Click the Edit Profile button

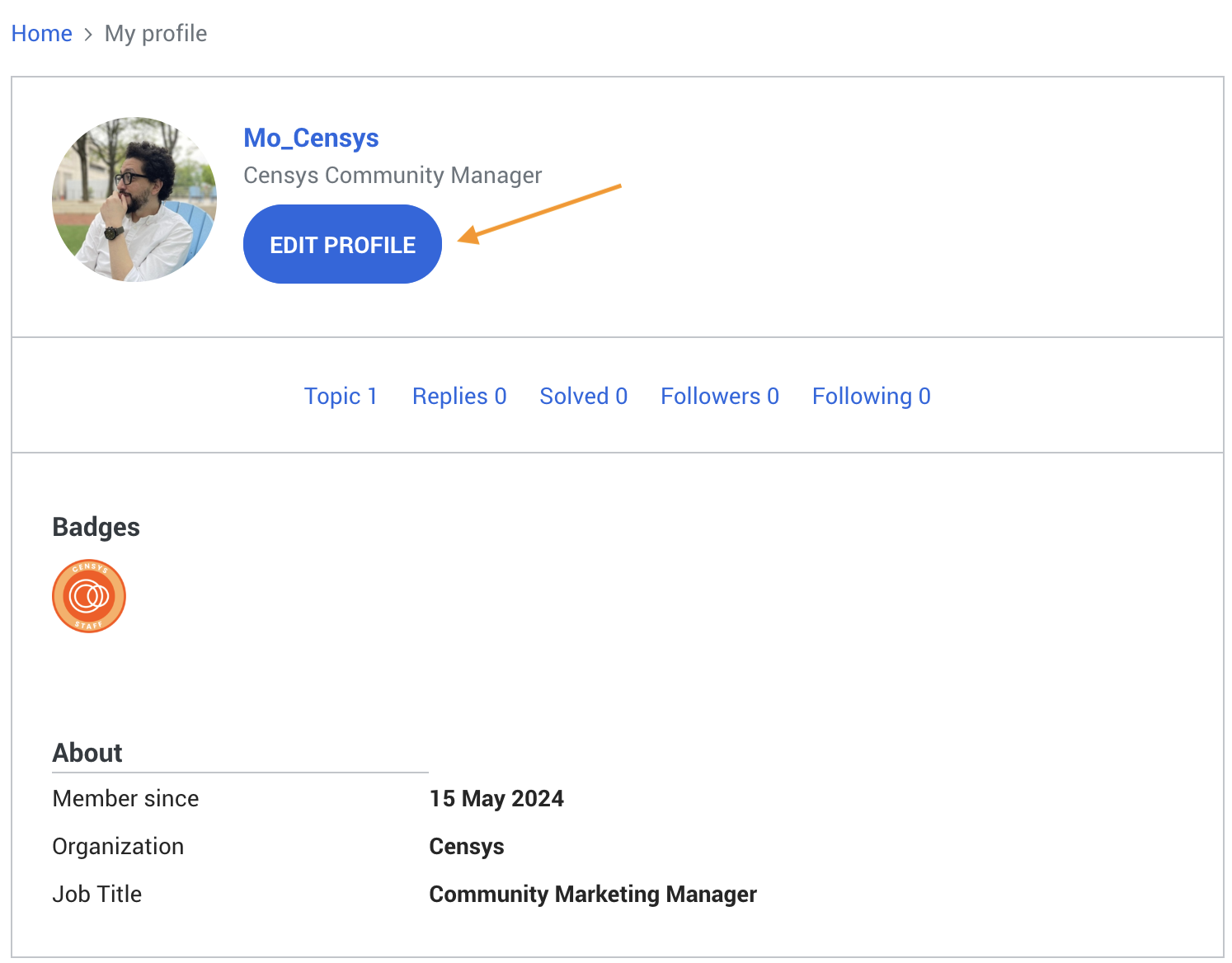pyautogui.click(x=342, y=244)
